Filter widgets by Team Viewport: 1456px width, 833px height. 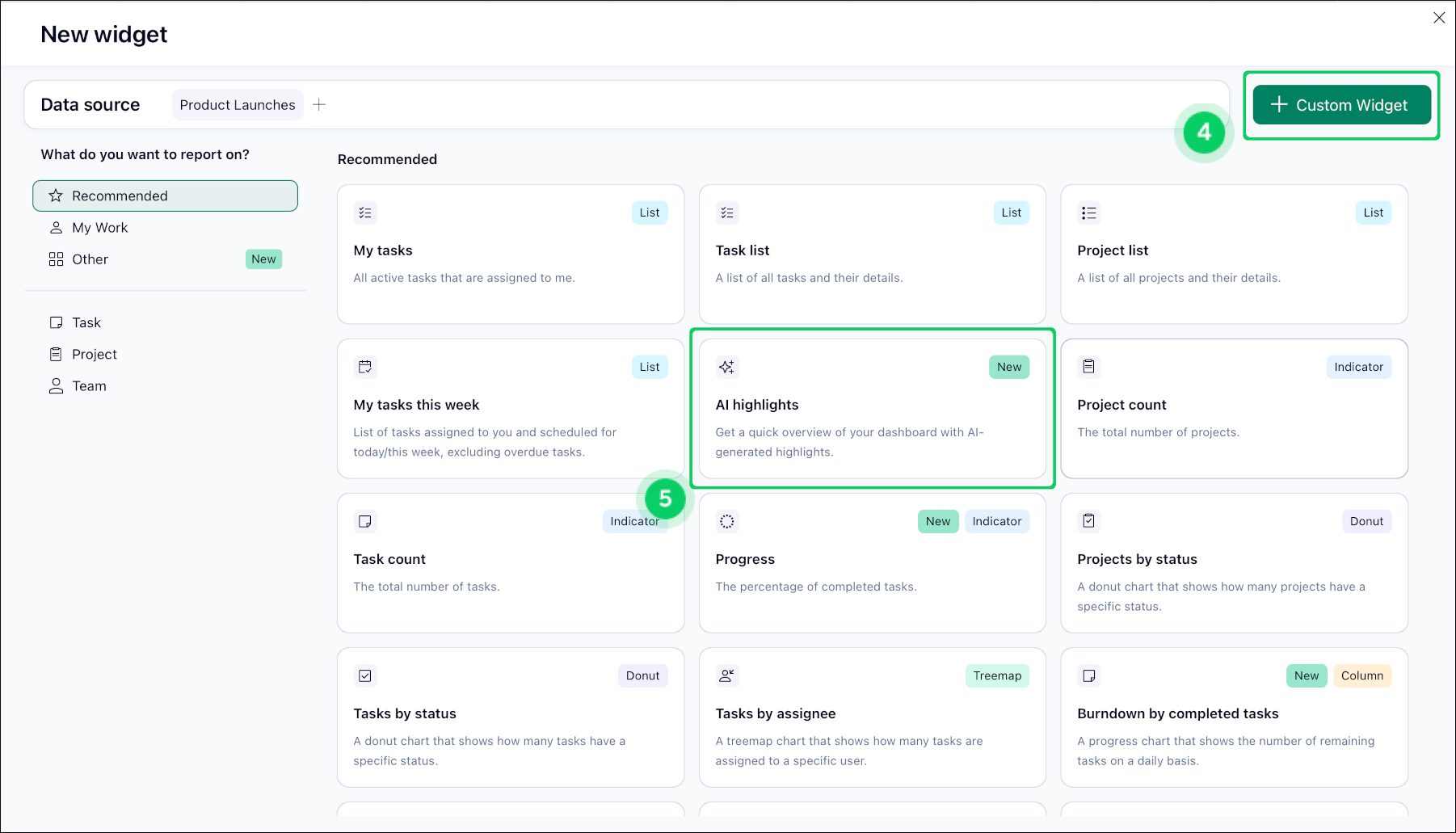click(x=89, y=386)
